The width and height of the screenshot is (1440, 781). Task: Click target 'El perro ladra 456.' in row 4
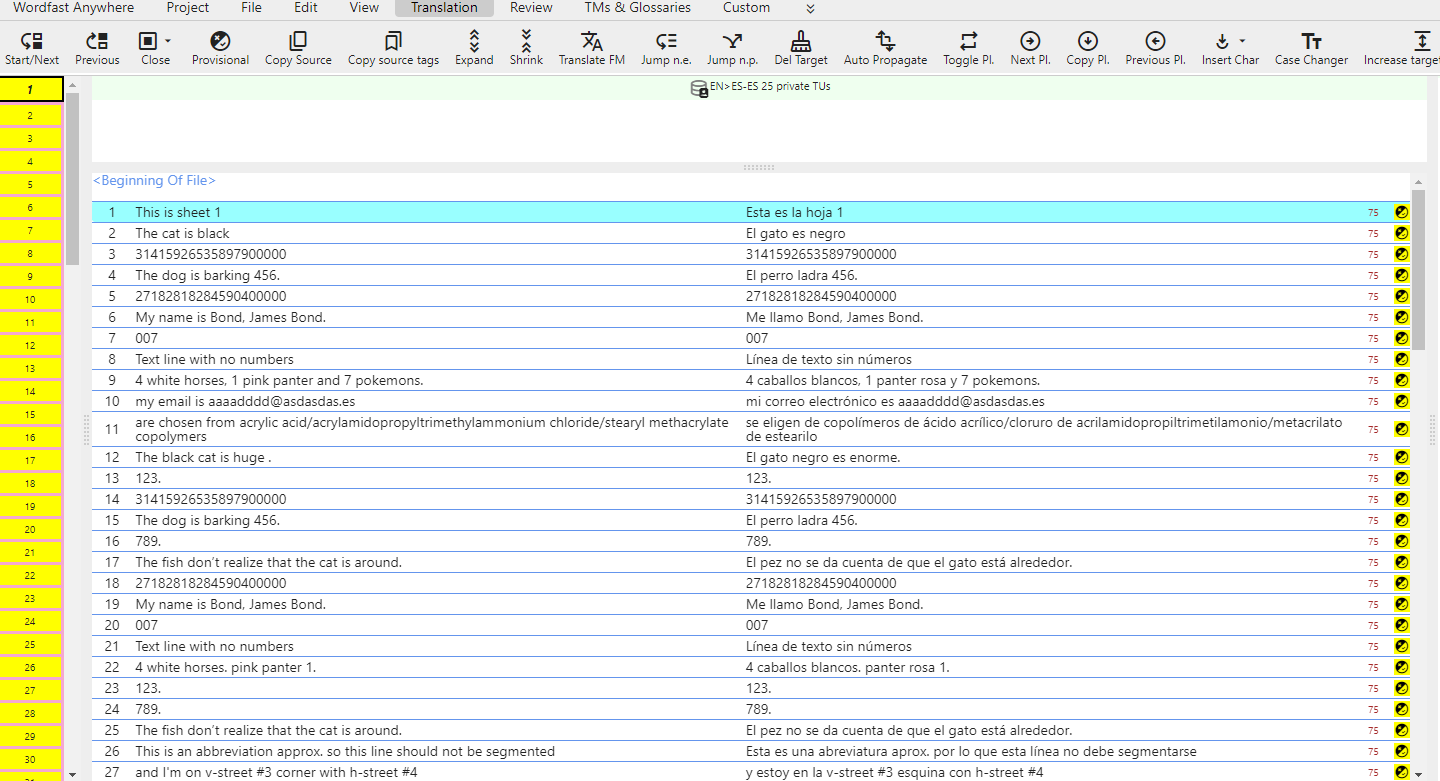pos(802,275)
